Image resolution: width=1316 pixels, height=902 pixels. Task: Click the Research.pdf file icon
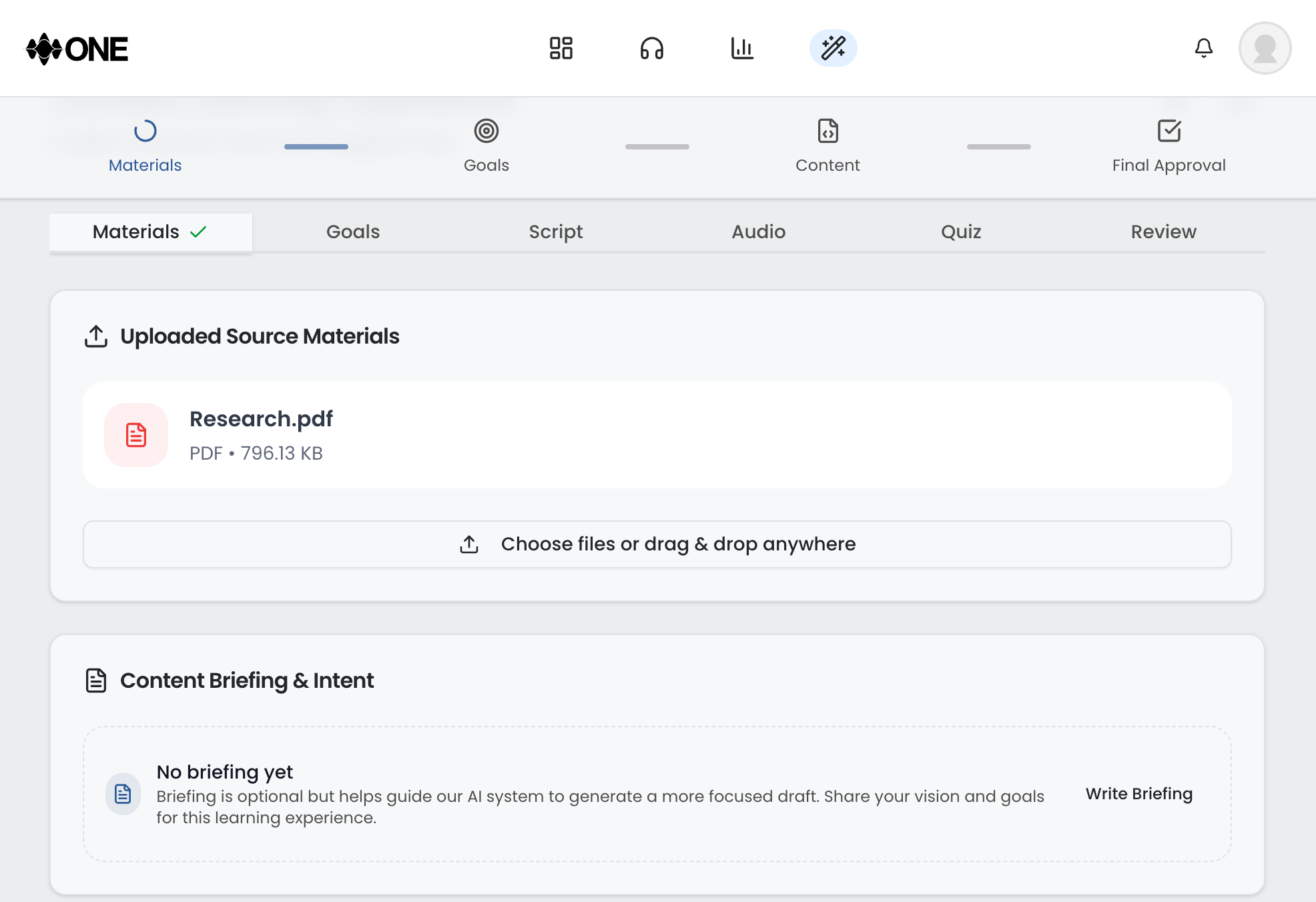coord(135,435)
